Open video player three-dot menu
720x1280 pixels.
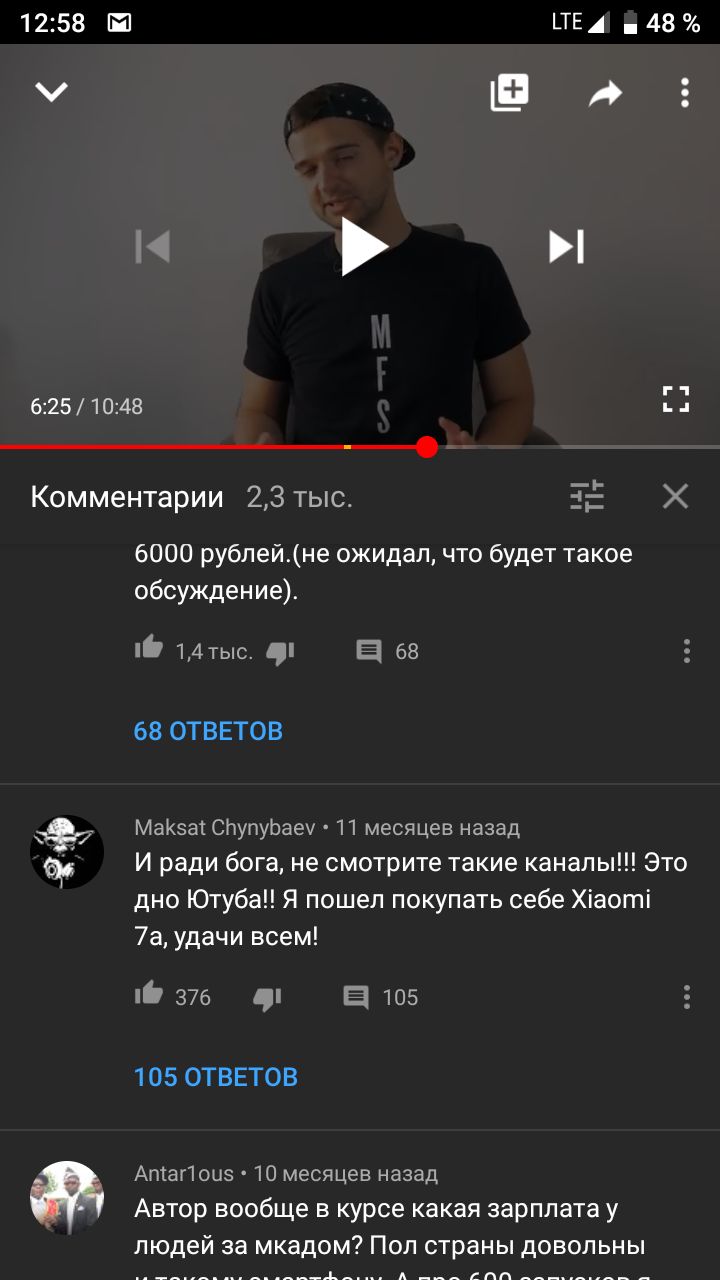[x=685, y=93]
